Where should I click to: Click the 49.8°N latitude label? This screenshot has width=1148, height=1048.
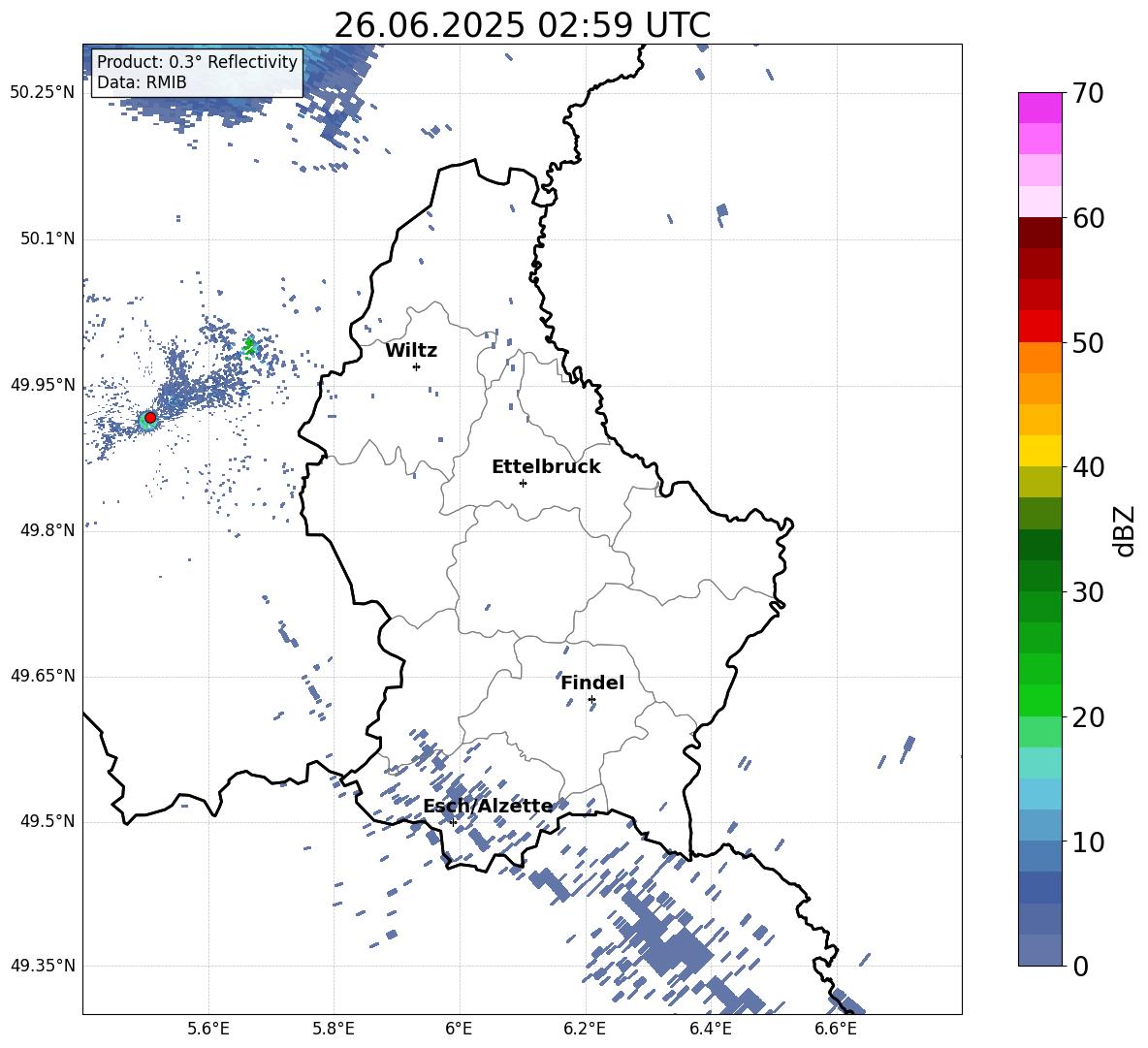[x=48, y=530]
